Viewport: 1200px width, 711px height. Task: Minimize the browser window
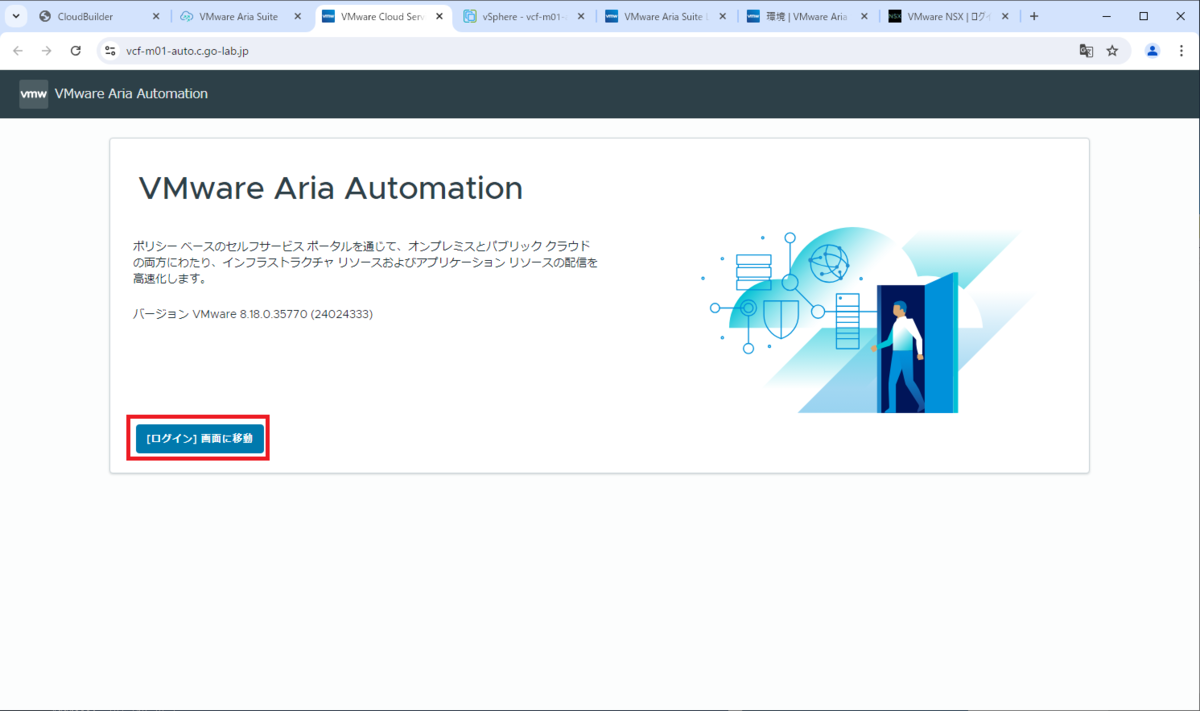(x=1107, y=16)
